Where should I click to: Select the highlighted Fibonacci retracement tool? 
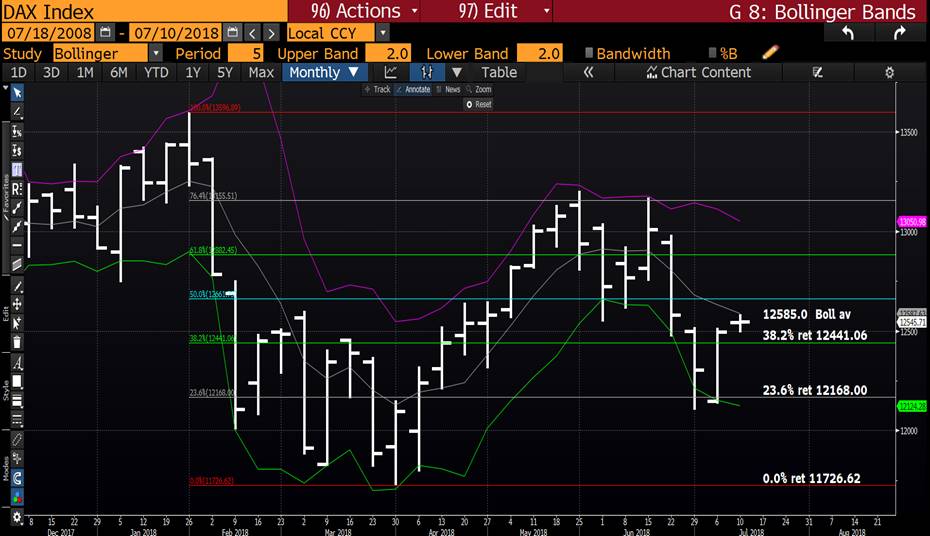coord(17,170)
